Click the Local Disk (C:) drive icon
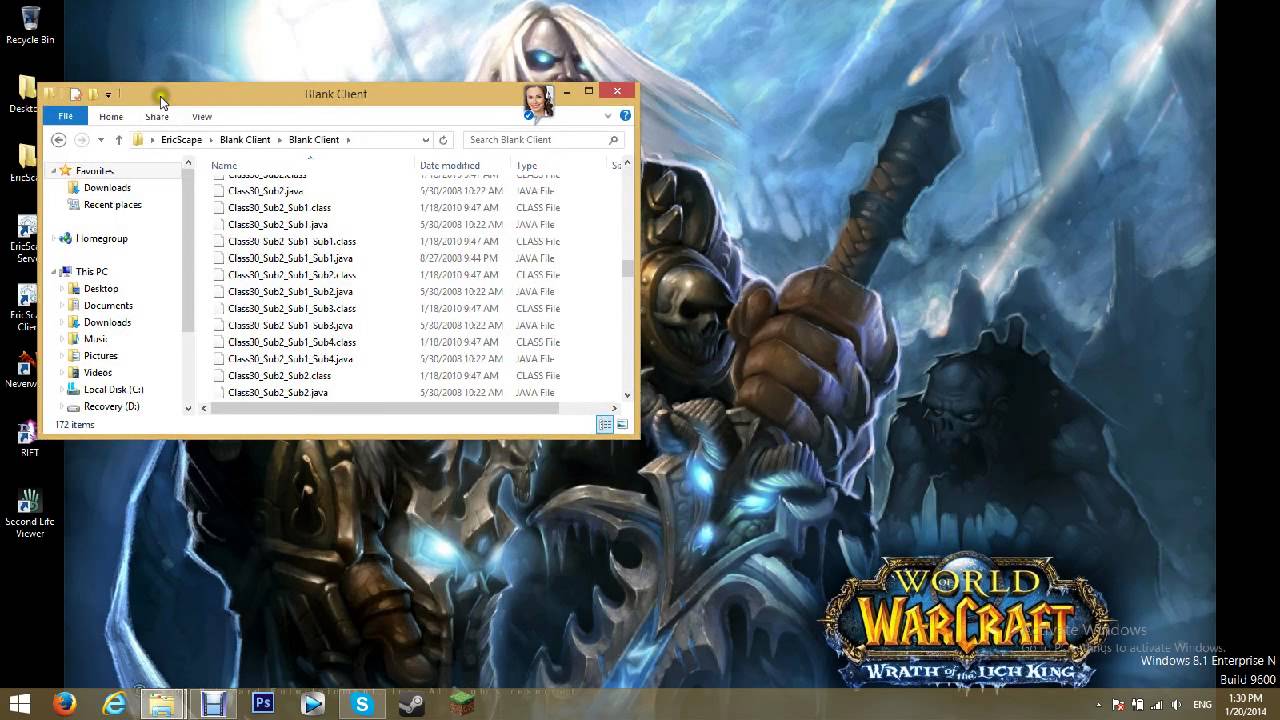The width and height of the screenshot is (1280, 720). pos(73,390)
